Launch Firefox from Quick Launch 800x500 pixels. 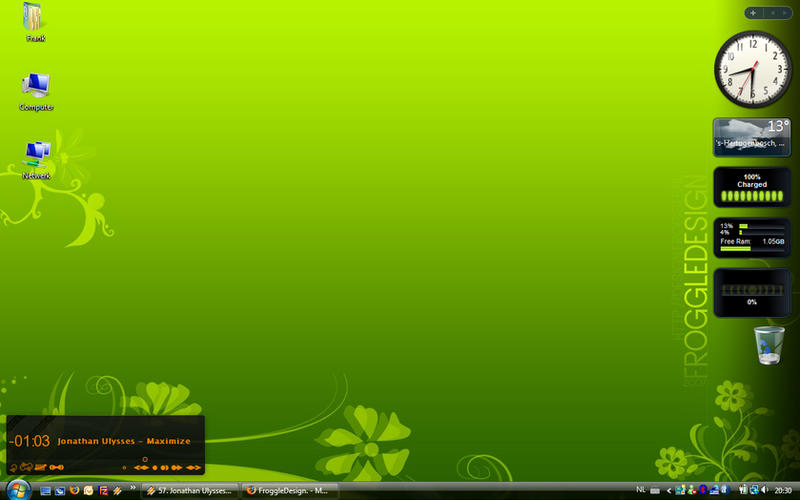point(74,490)
